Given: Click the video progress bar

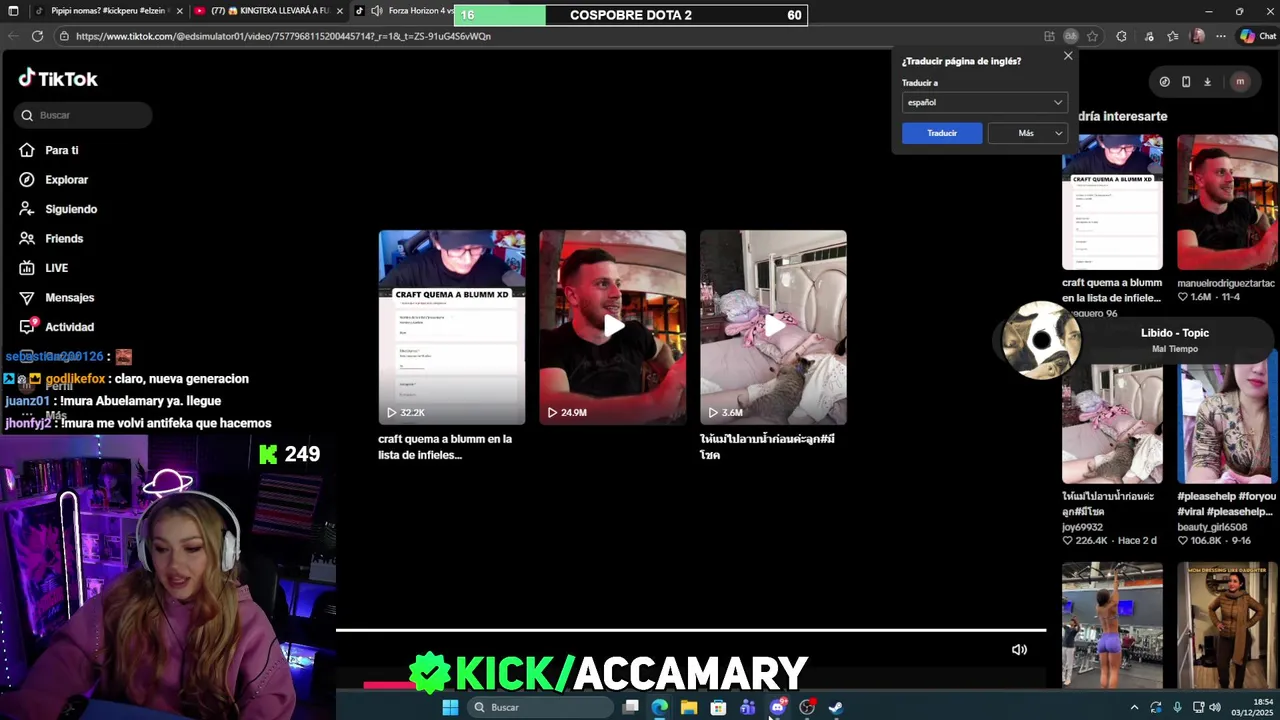Looking at the screenshot, I should tap(690, 631).
